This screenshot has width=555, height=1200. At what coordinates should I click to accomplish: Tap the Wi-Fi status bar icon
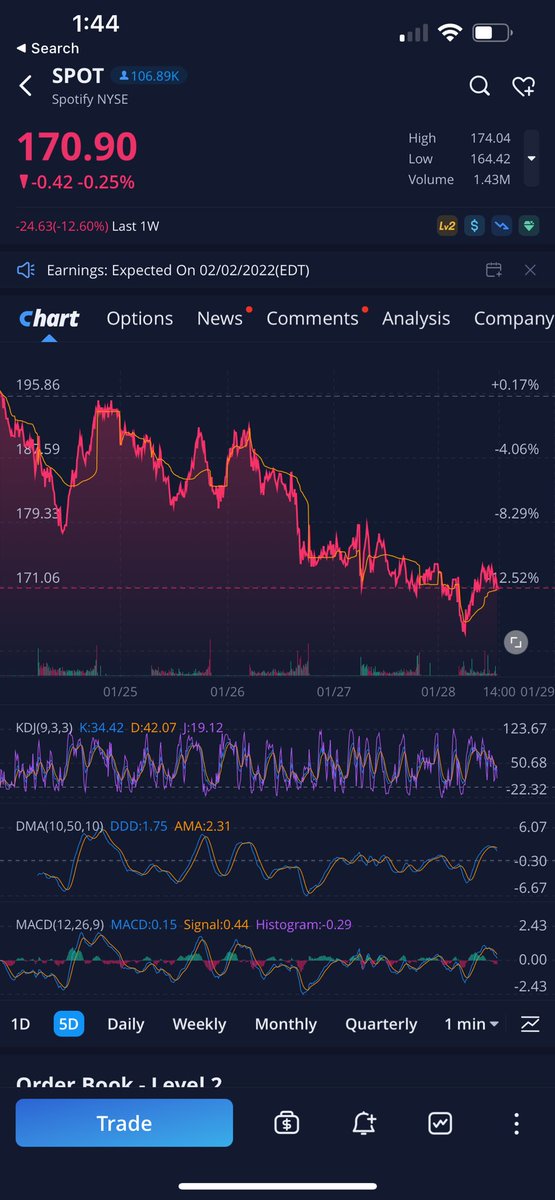pos(449,33)
